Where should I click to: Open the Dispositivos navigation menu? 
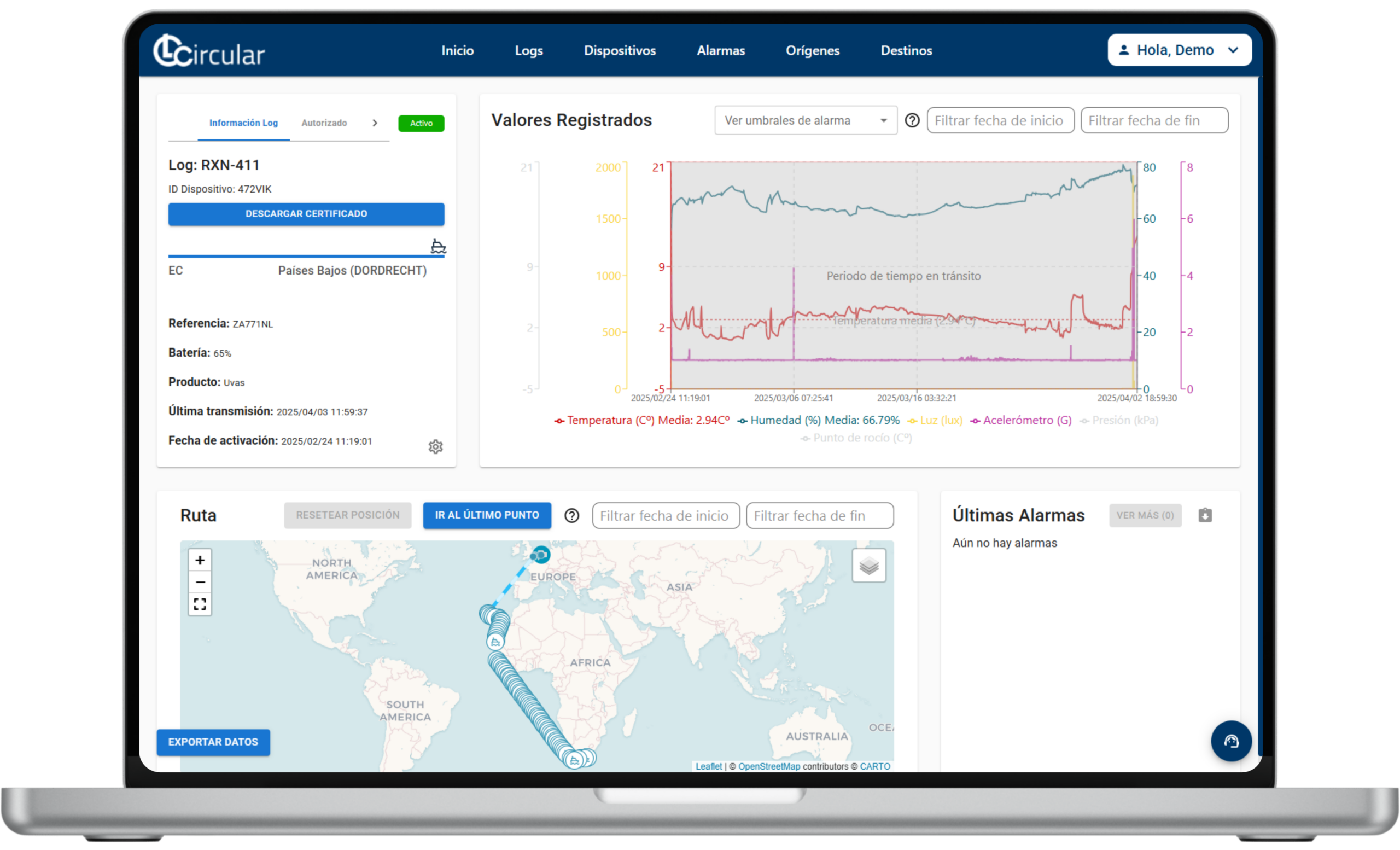[619, 50]
